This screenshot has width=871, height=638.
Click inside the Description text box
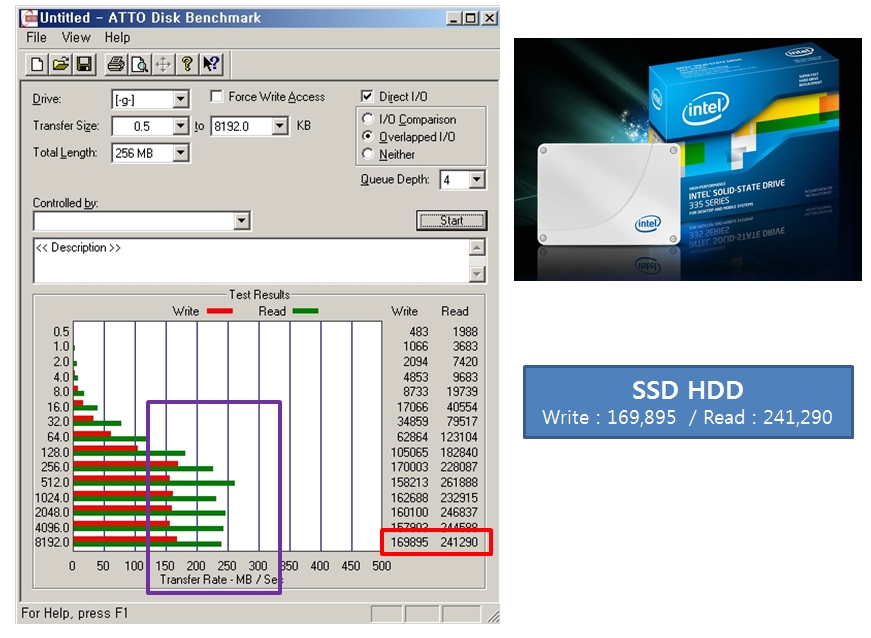pos(252,260)
